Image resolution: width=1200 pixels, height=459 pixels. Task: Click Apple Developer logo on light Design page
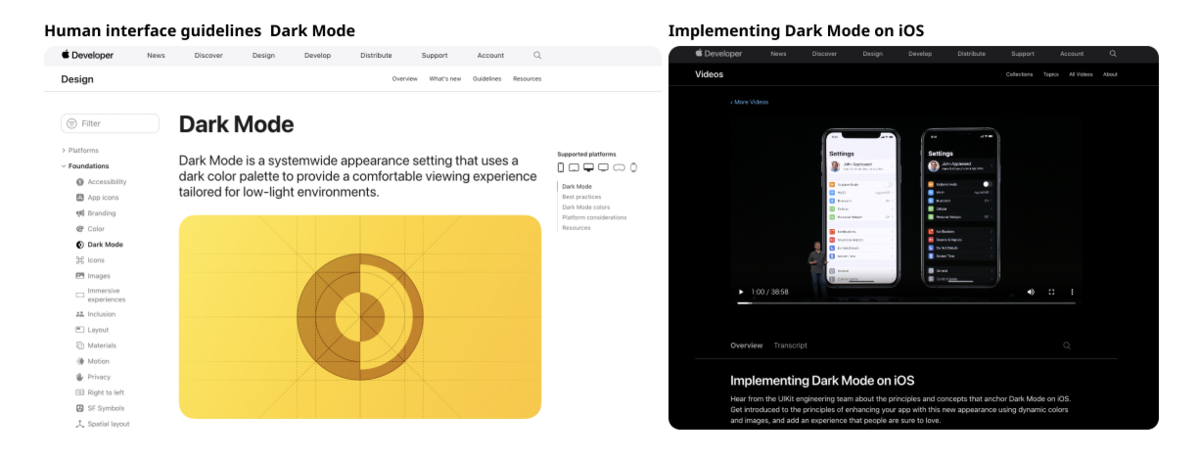88,55
